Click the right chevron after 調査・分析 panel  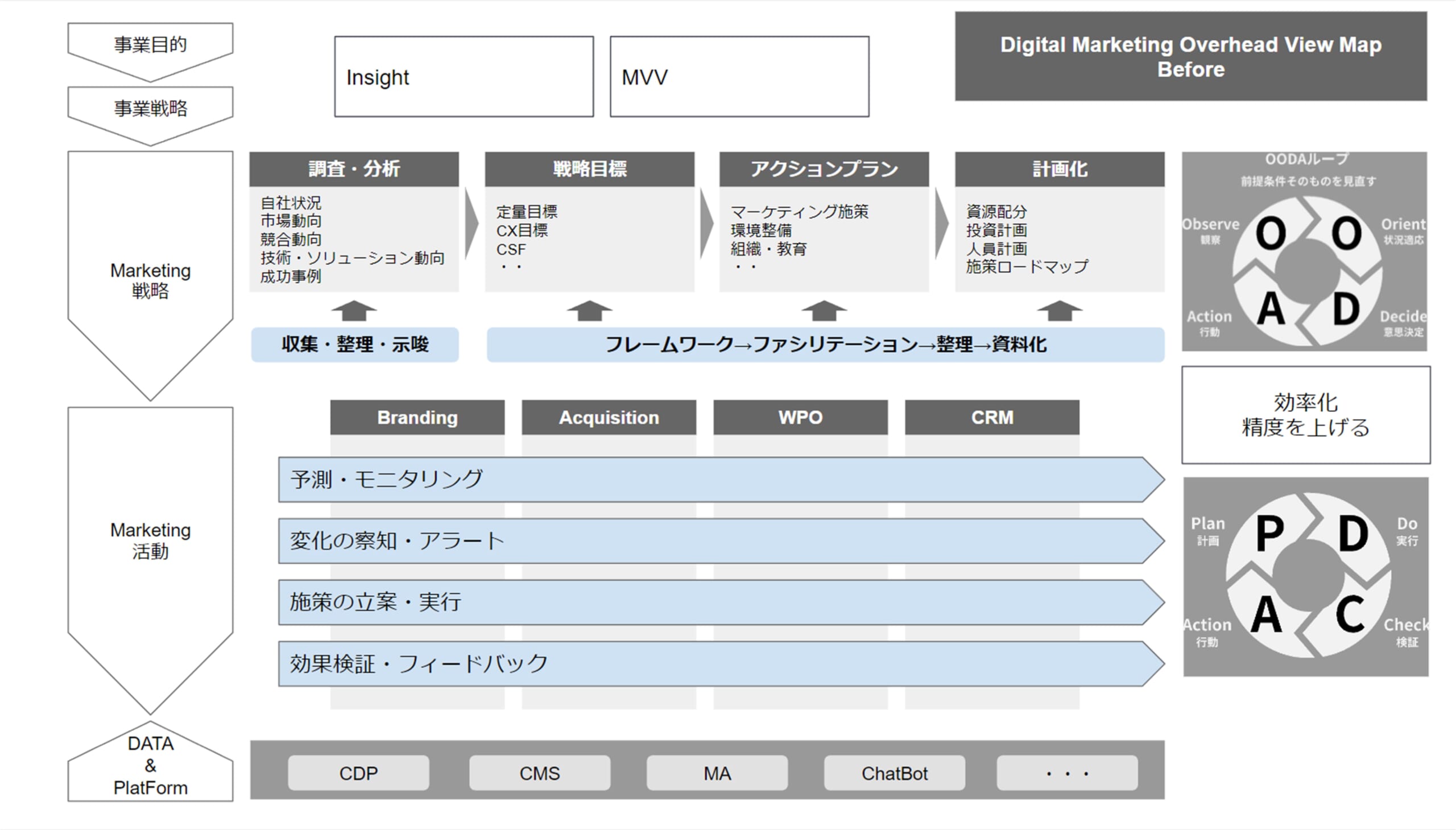[x=471, y=223]
